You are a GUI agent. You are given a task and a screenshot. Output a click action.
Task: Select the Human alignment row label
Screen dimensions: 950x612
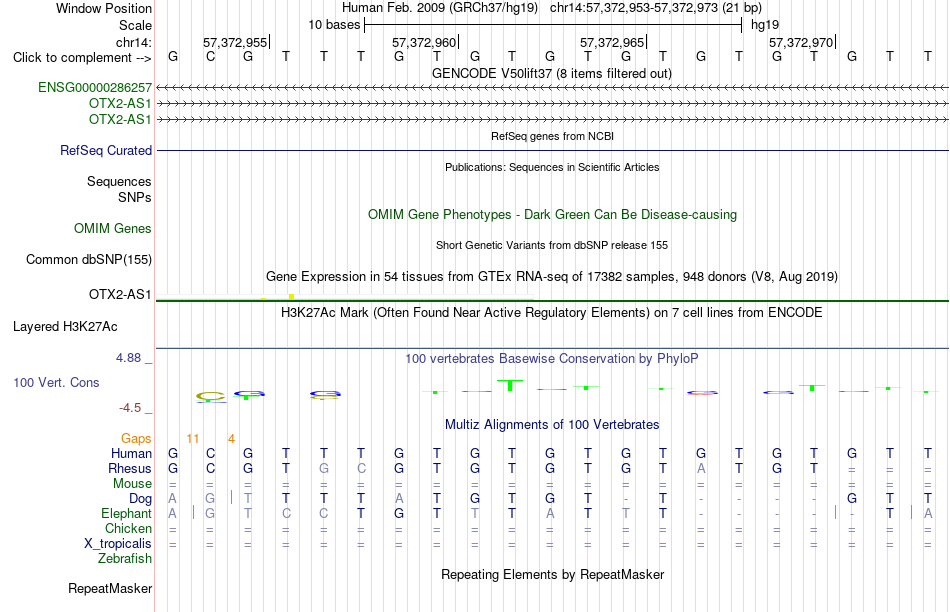pyautogui.click(x=131, y=454)
